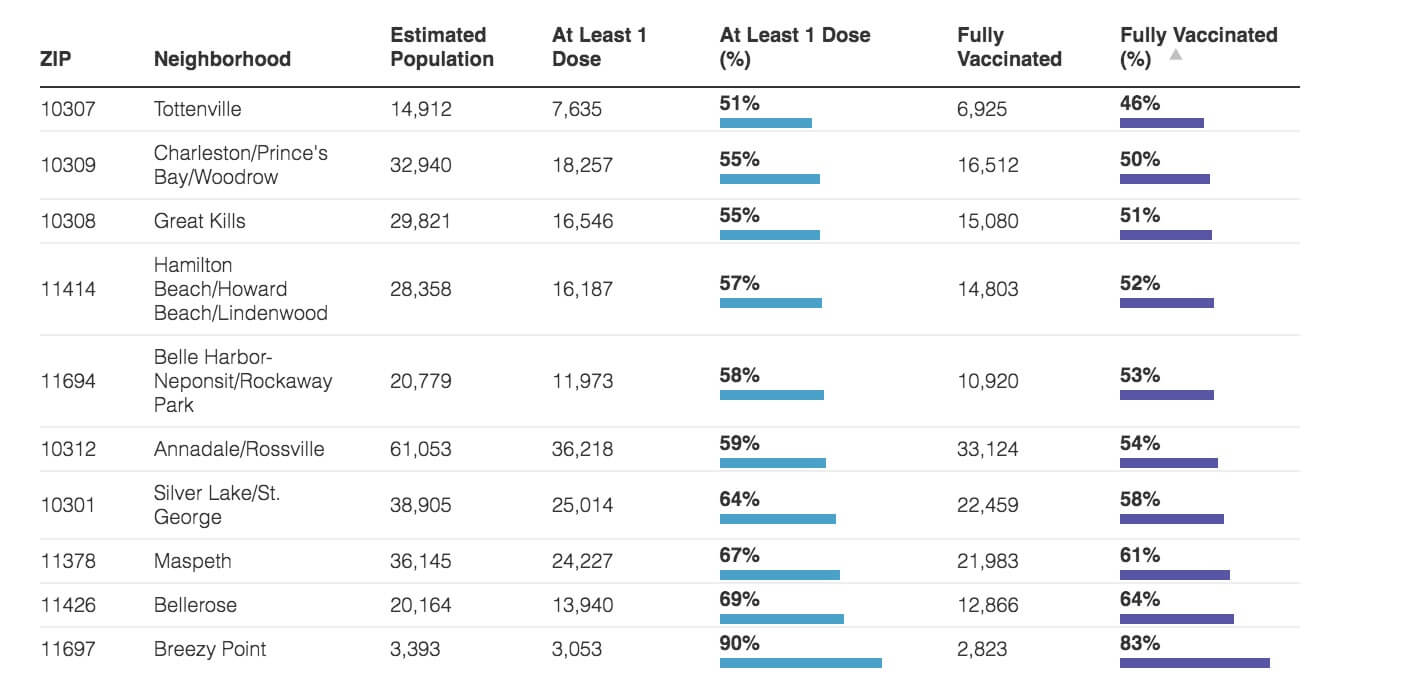This screenshot has width=1414, height=688.
Task: Select ZIP code 11697 cell
Action: (68, 649)
